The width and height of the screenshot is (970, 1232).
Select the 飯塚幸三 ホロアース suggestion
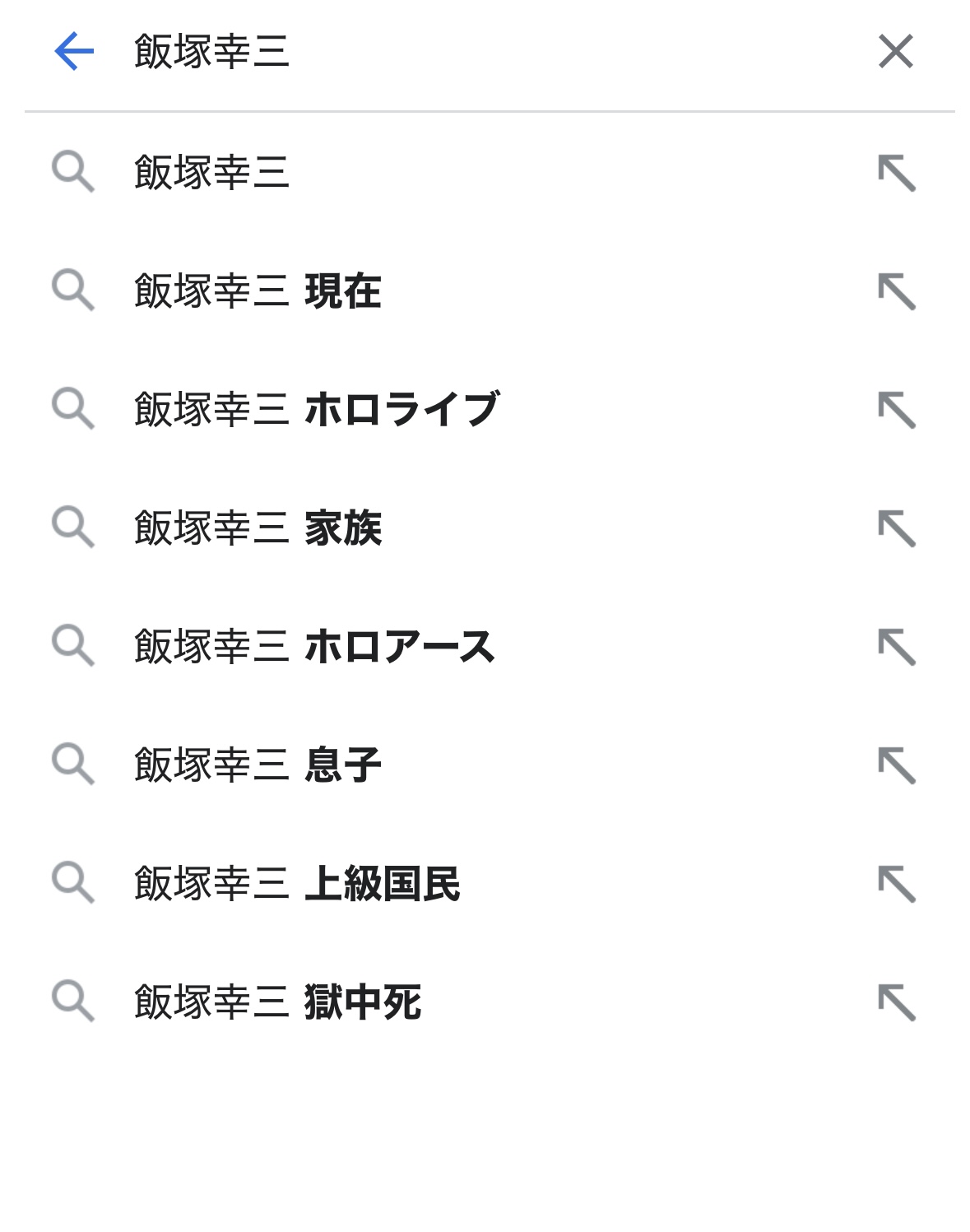(314, 647)
